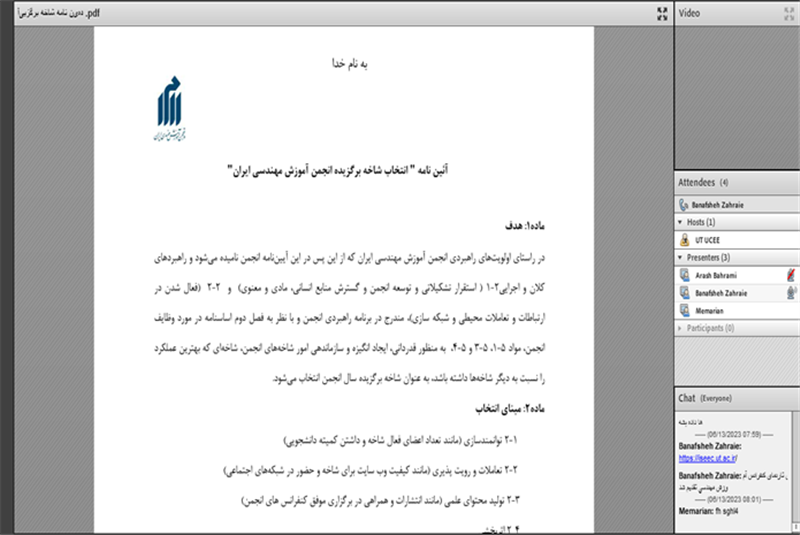800x535 pixels.
Task: Click the presenter icon next to Arash Bahrami
Action: (685, 275)
